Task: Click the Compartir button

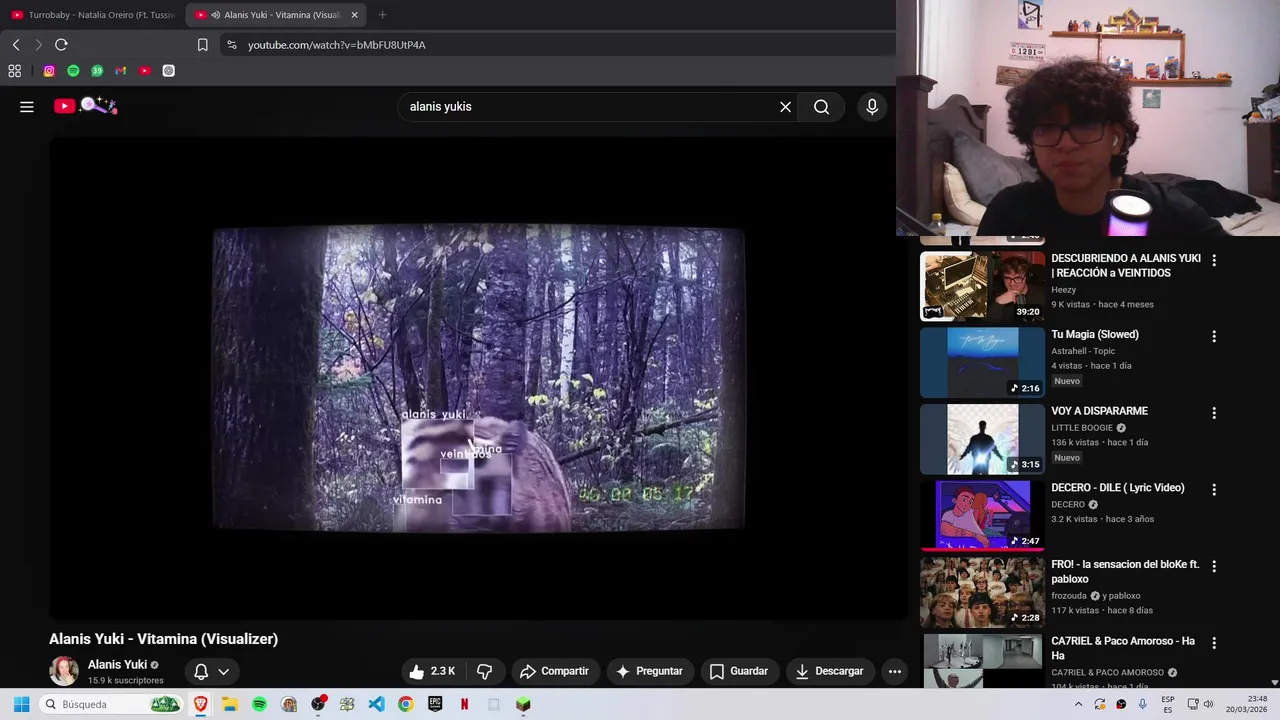Action: pyautogui.click(x=555, y=671)
